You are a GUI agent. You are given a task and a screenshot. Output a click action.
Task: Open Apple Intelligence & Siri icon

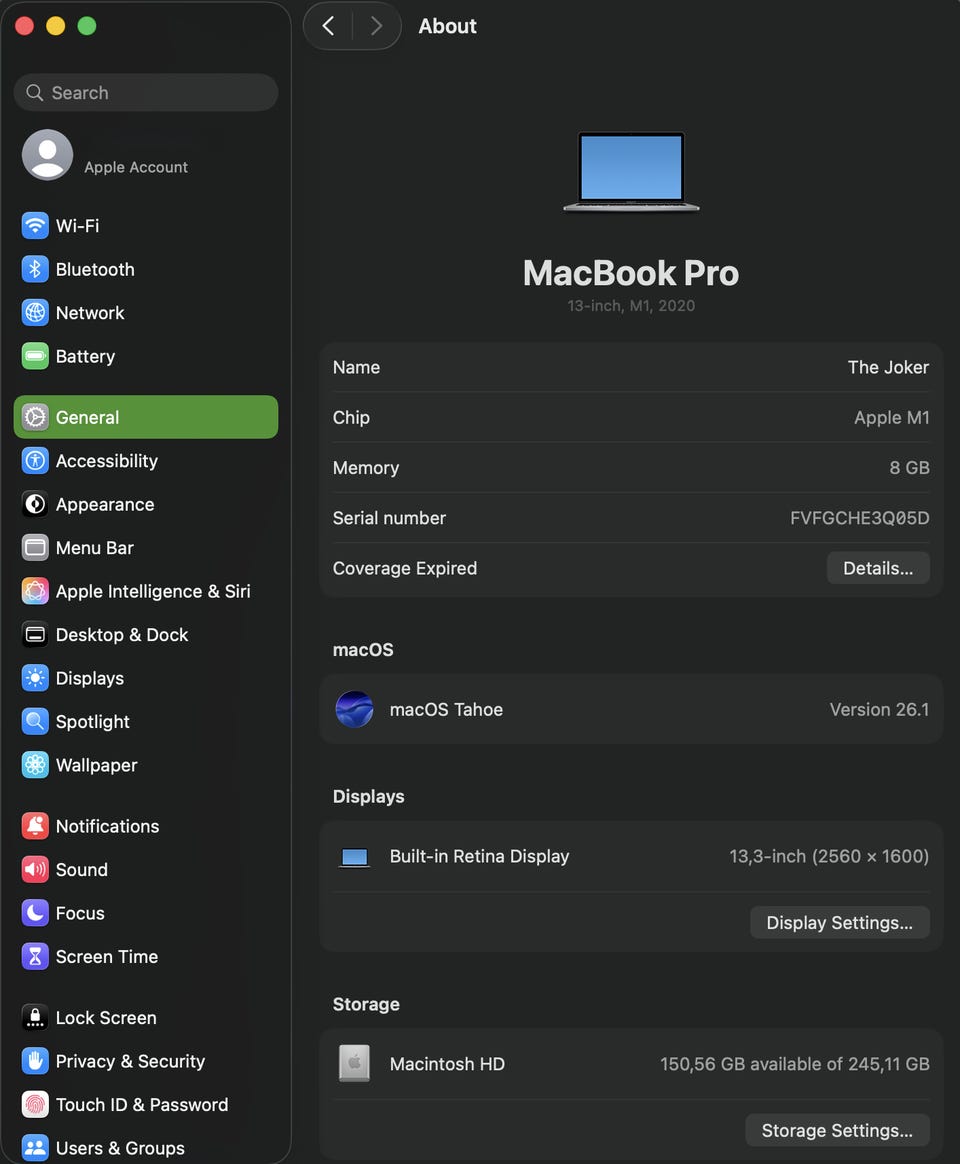pos(35,591)
